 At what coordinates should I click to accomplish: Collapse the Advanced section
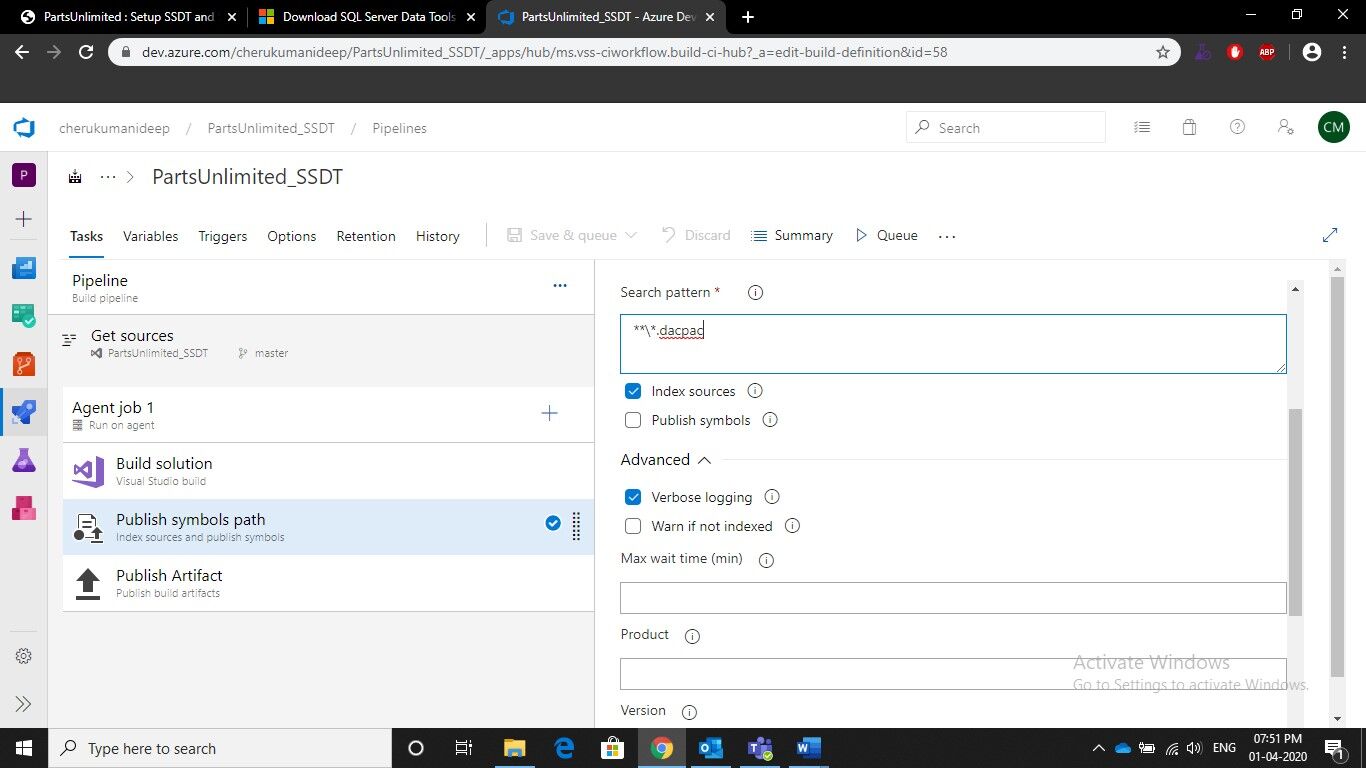click(704, 460)
